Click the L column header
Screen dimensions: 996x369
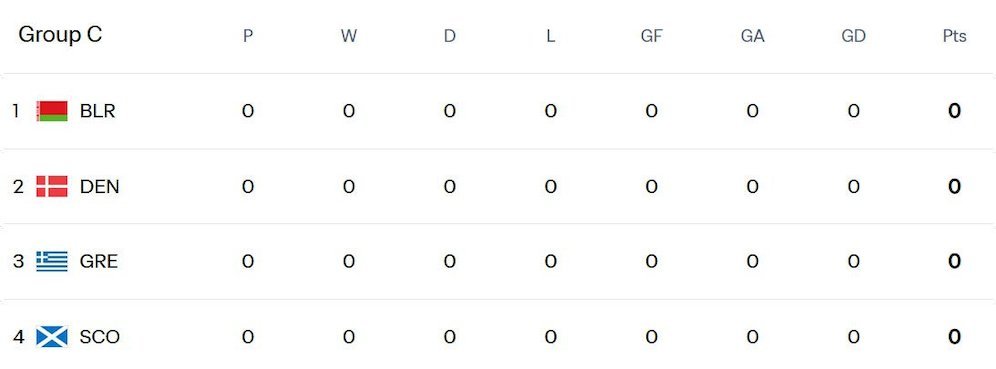[550, 36]
